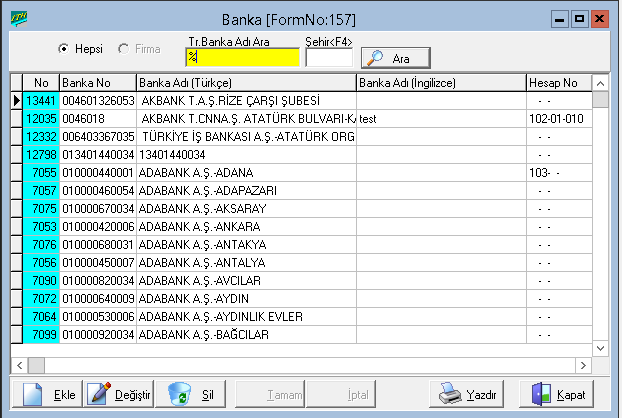
Task: Click the pencil edit icon on Değiştir
Action: 99,394
